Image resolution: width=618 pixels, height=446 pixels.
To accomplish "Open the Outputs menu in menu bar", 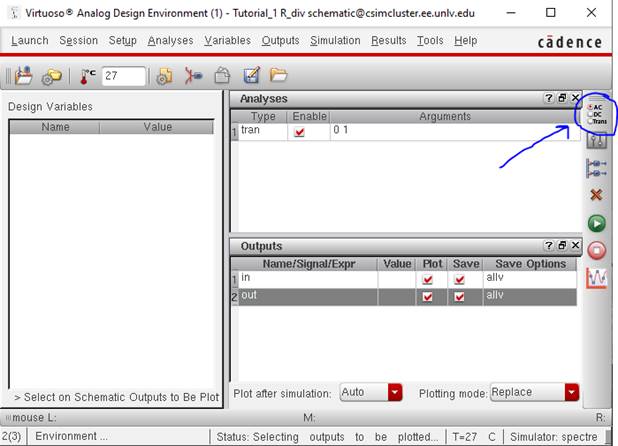I will pos(280,41).
